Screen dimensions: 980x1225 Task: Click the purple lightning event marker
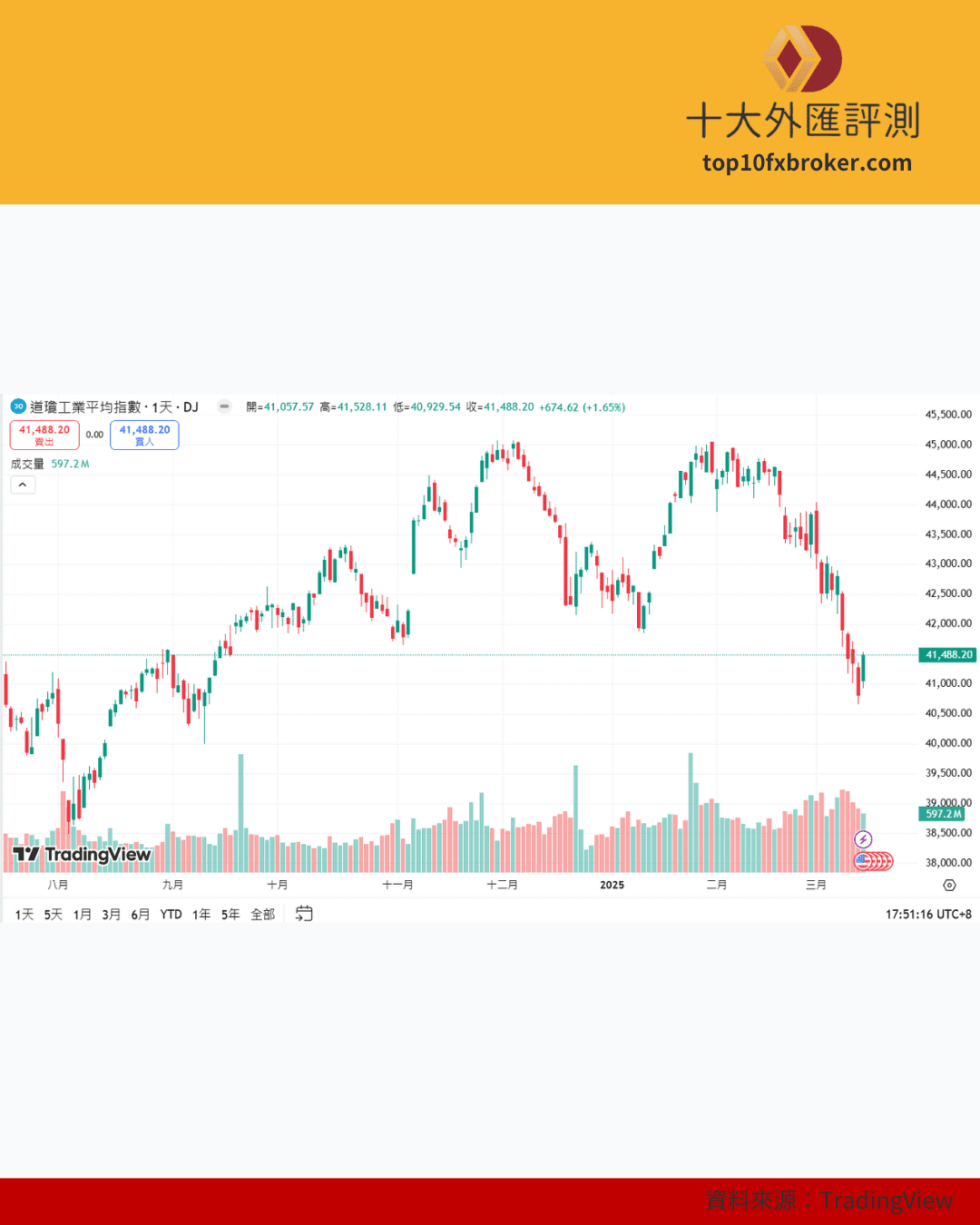click(x=864, y=839)
